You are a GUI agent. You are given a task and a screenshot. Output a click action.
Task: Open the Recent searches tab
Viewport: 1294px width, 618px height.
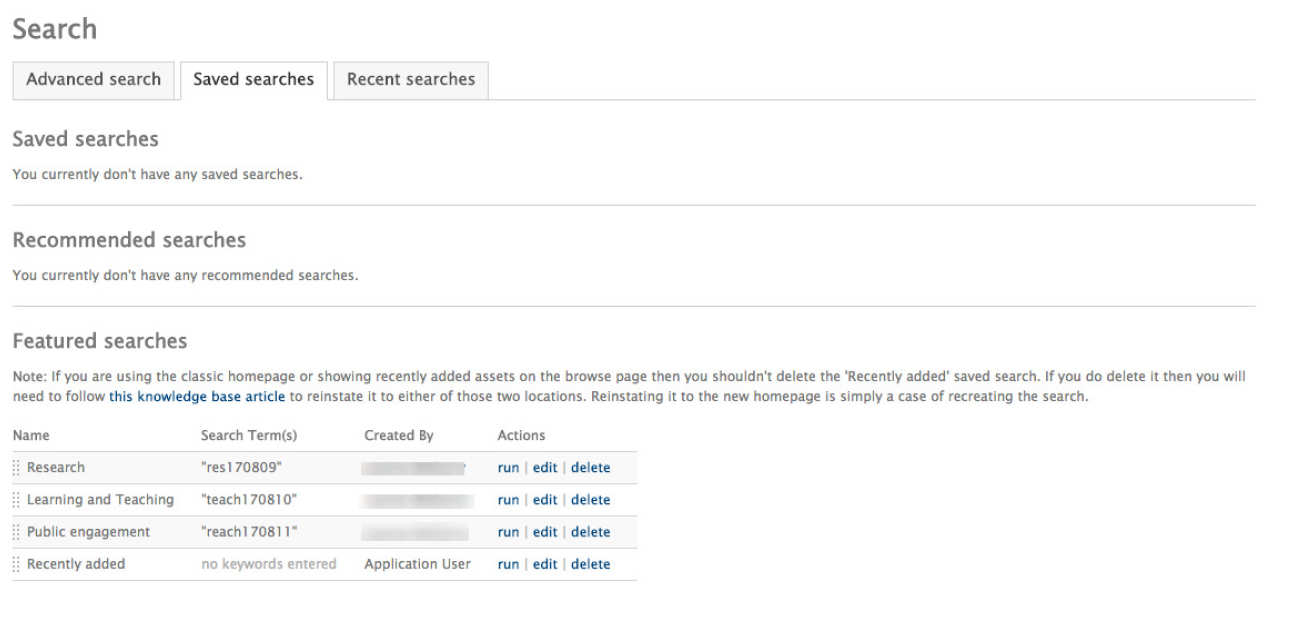(x=410, y=80)
